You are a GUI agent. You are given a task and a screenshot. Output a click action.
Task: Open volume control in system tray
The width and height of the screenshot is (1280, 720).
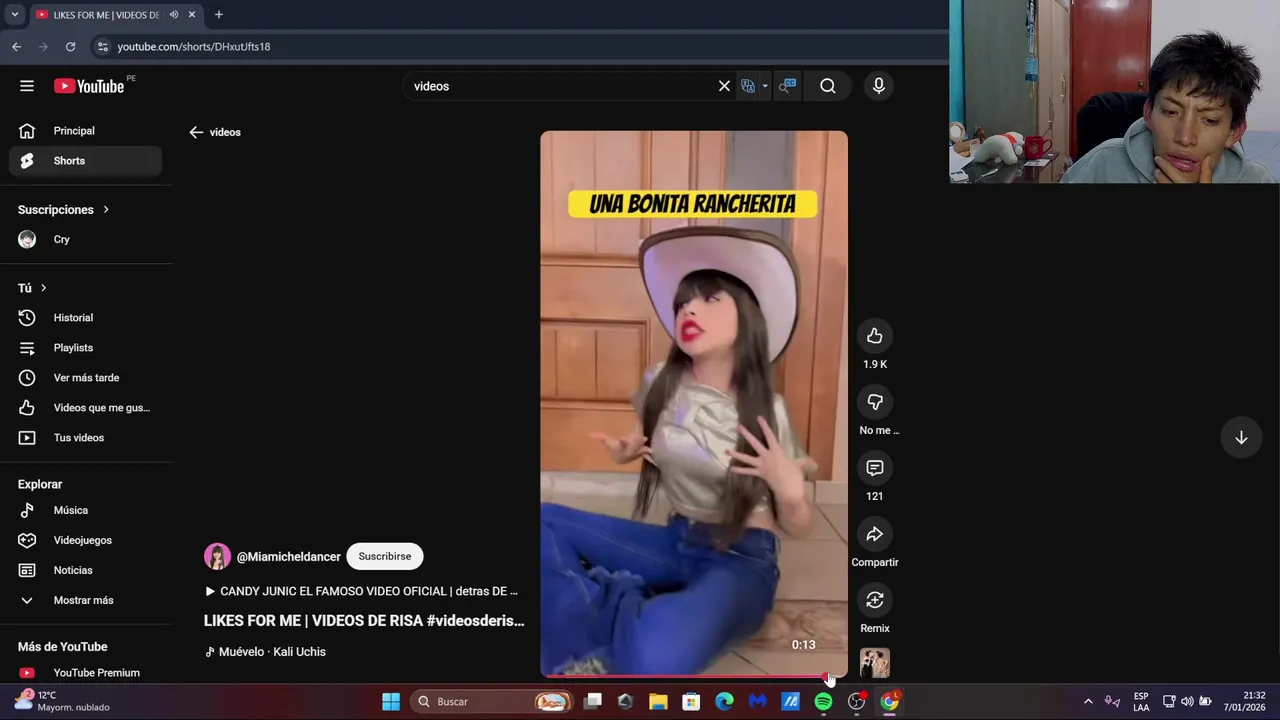tap(1187, 702)
